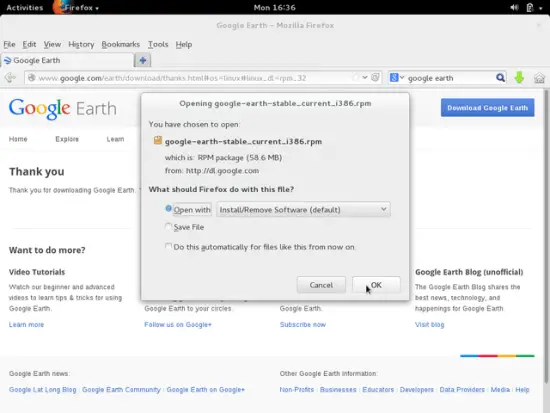This screenshot has width=550, height=413.
Task: Select the Save File radio option
Action: tap(168, 226)
